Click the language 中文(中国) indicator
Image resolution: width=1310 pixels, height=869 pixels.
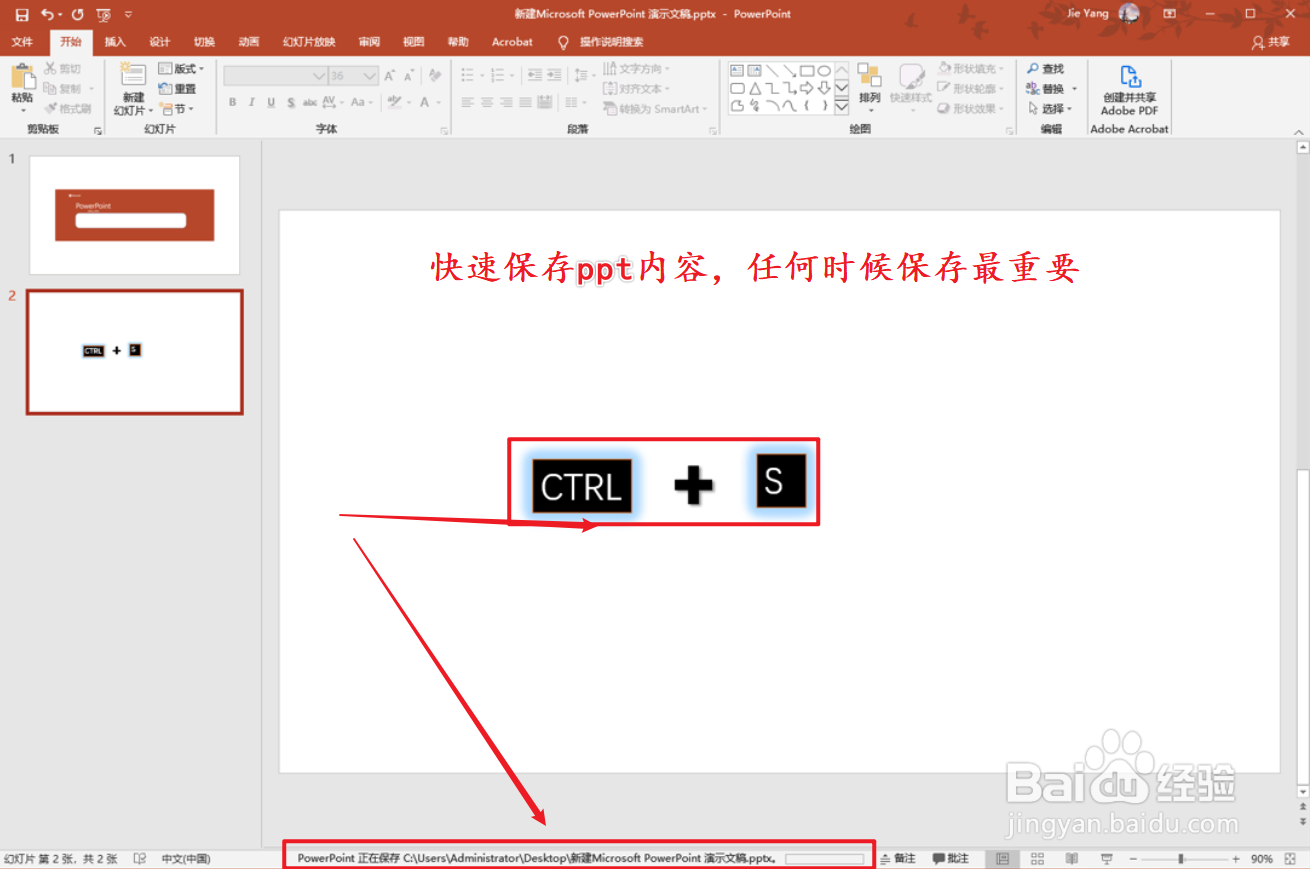(186, 859)
